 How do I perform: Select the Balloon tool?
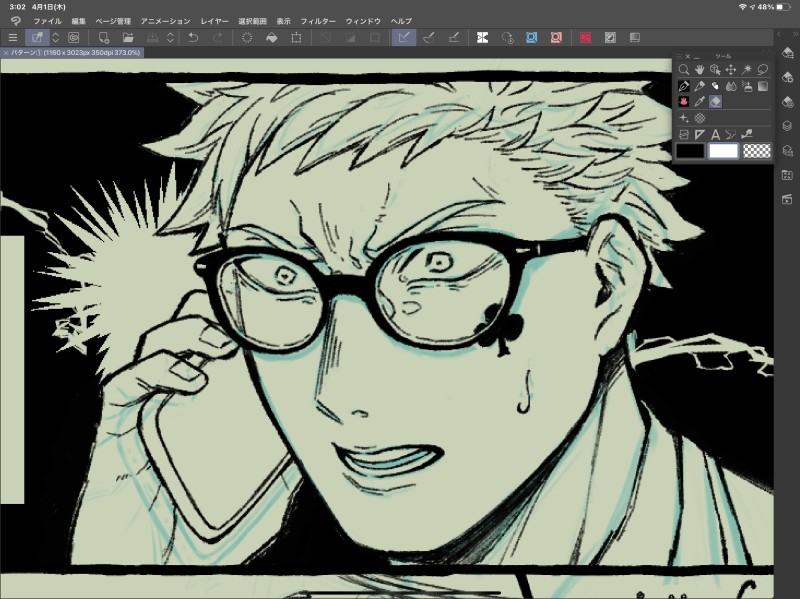coord(731,135)
